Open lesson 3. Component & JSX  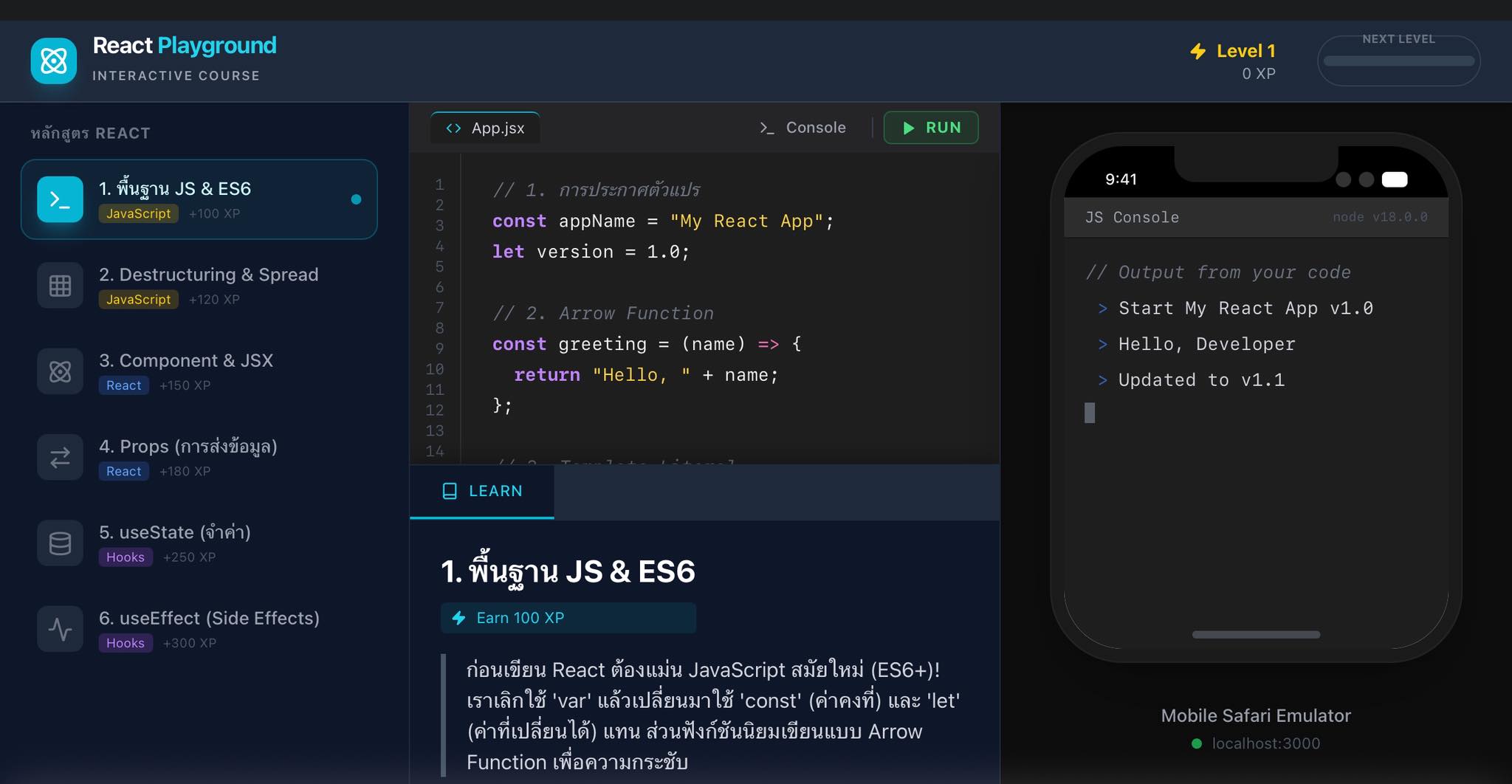pos(199,371)
